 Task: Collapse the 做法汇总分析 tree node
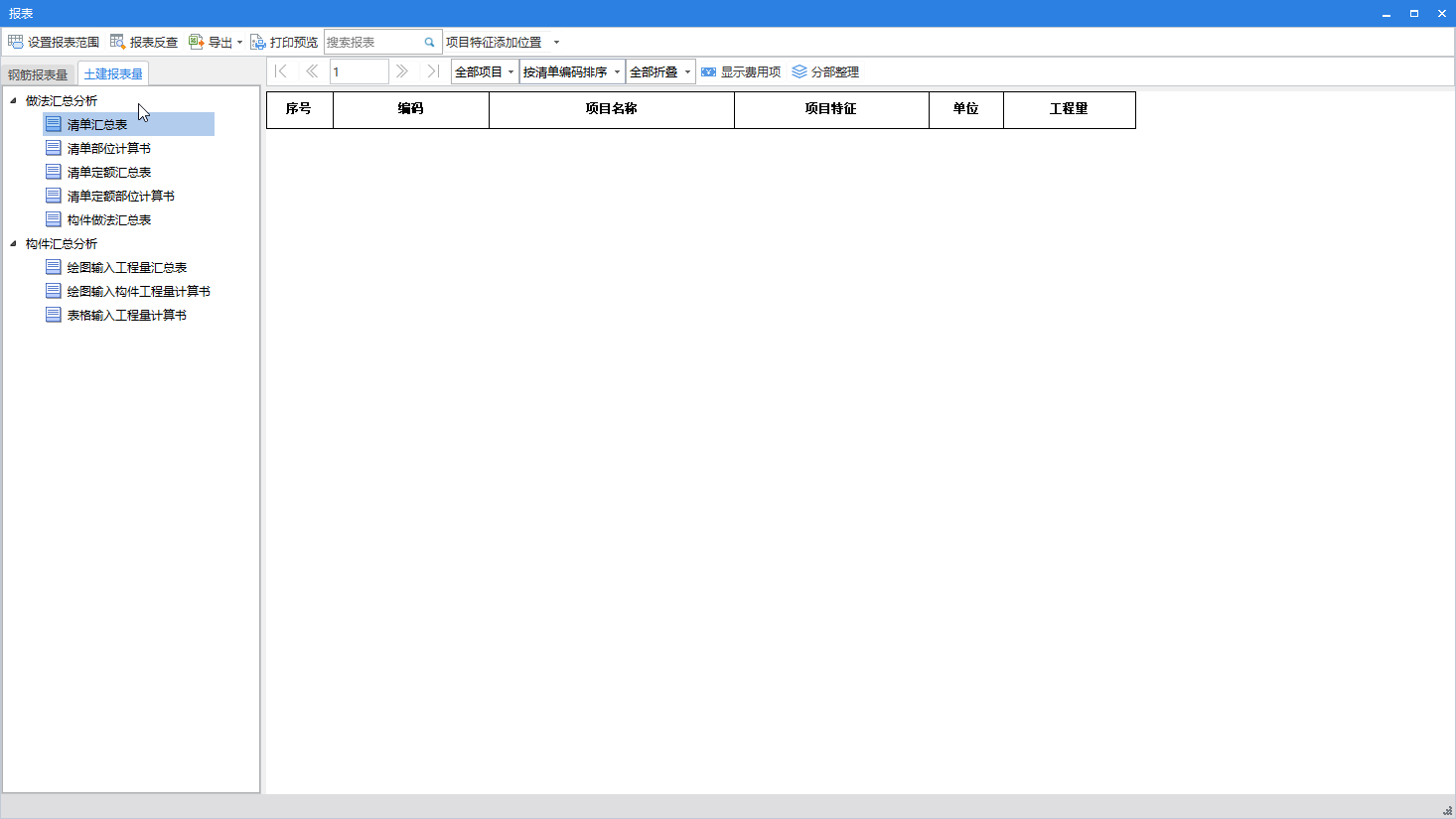click(13, 100)
